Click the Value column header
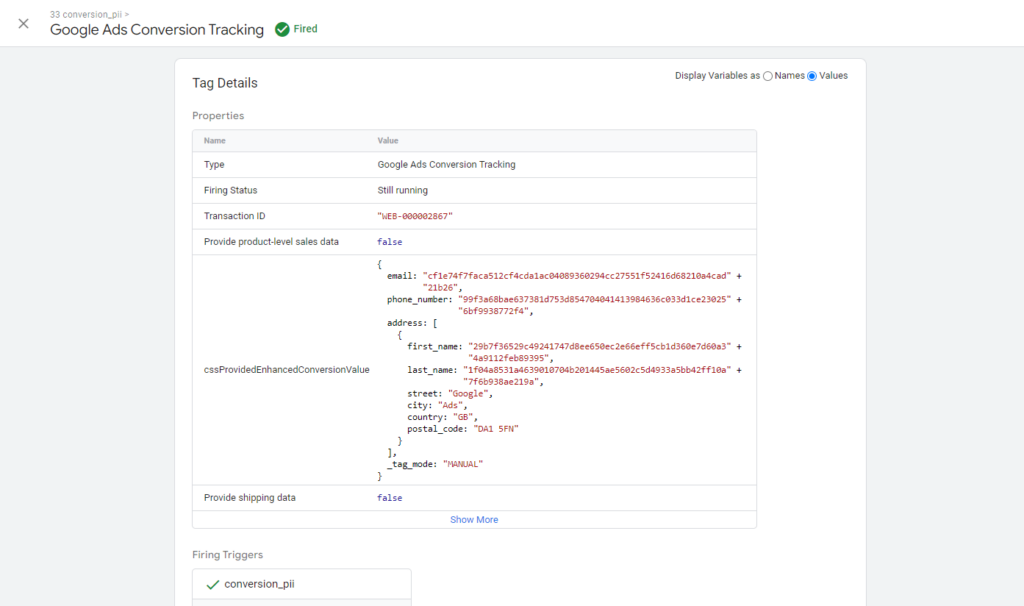The height and width of the screenshot is (606, 1024). tap(389, 141)
